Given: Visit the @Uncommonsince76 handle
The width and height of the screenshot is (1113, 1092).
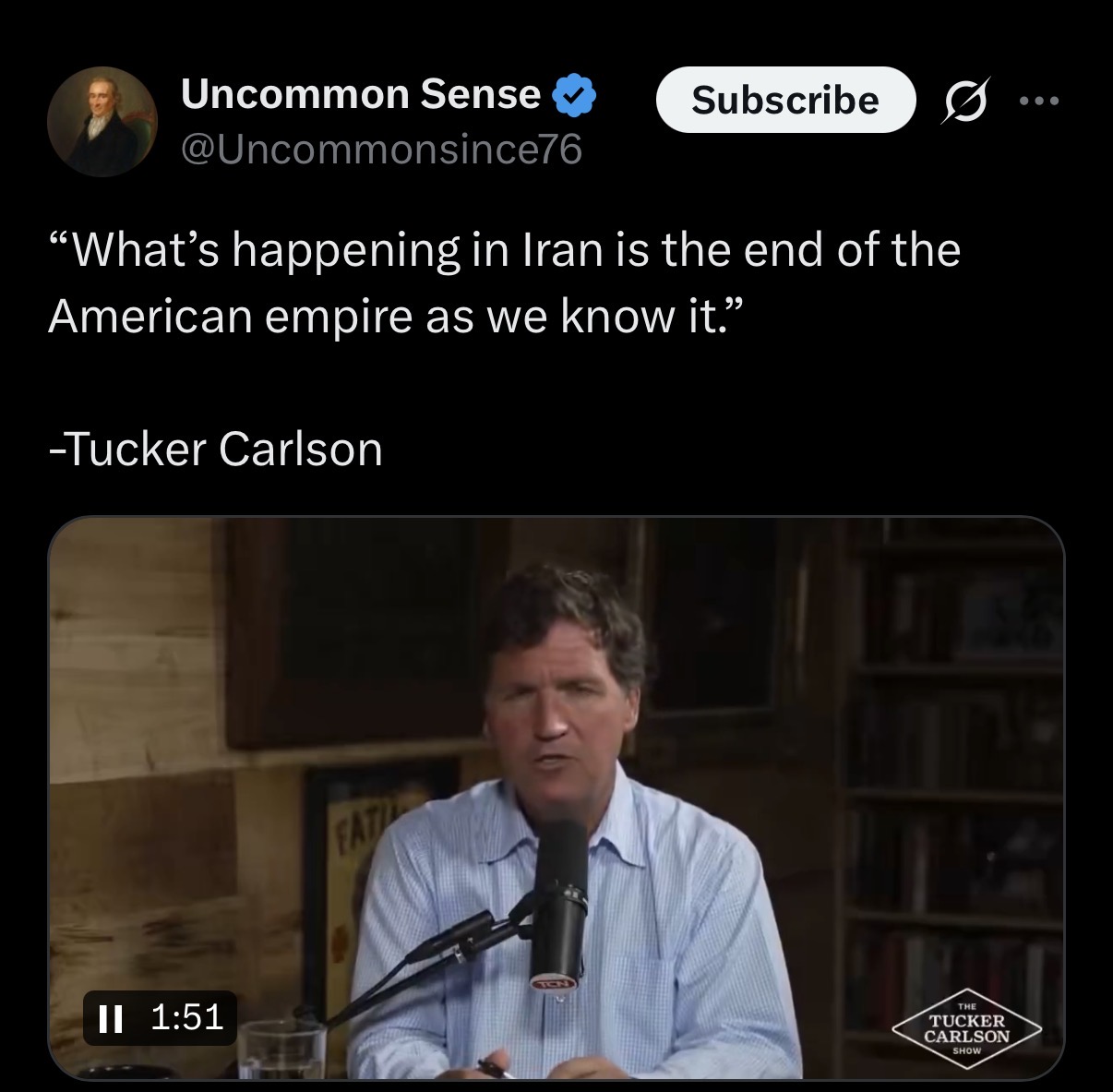Looking at the screenshot, I should 382,150.
